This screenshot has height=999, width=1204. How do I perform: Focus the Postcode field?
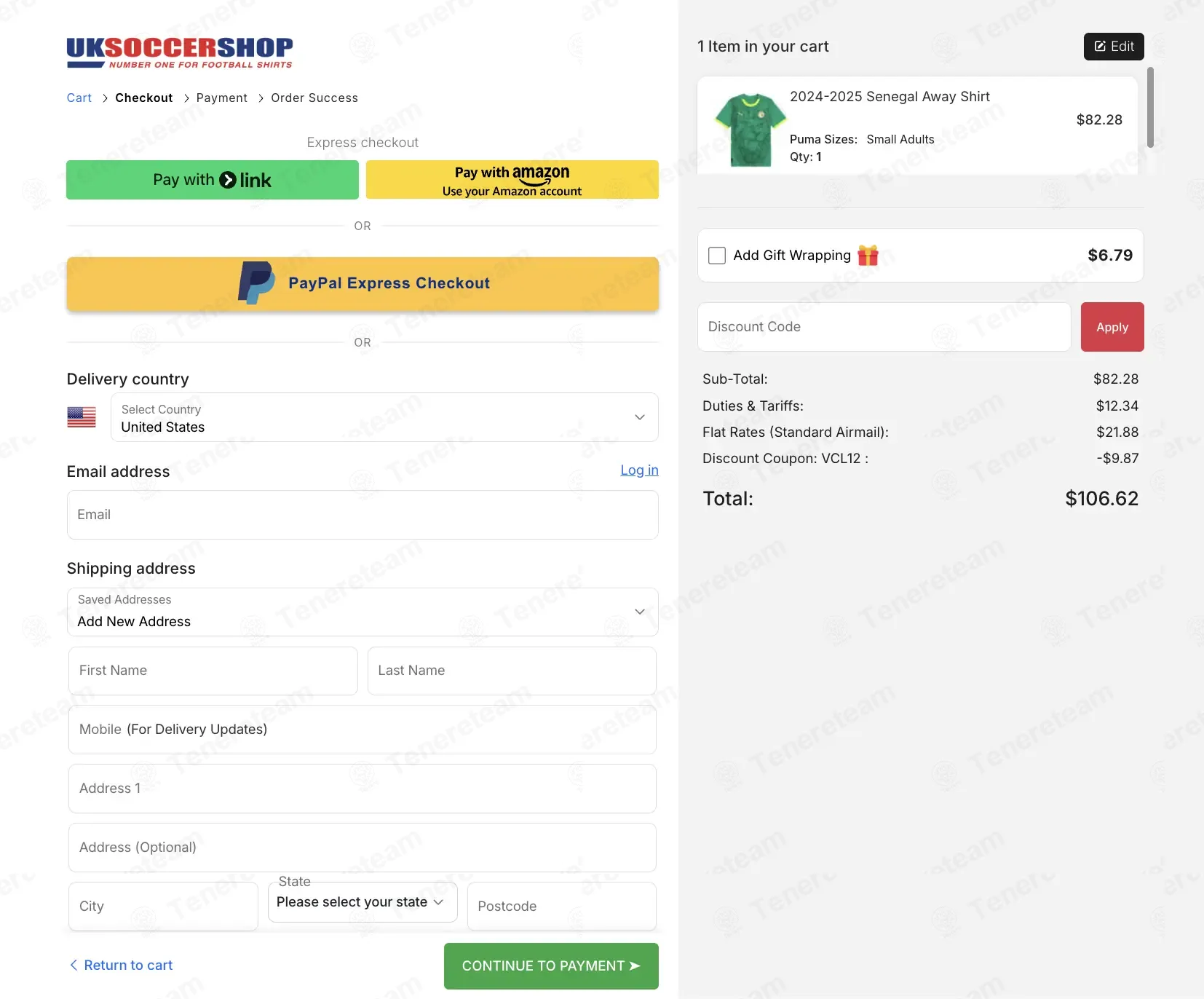click(x=562, y=907)
